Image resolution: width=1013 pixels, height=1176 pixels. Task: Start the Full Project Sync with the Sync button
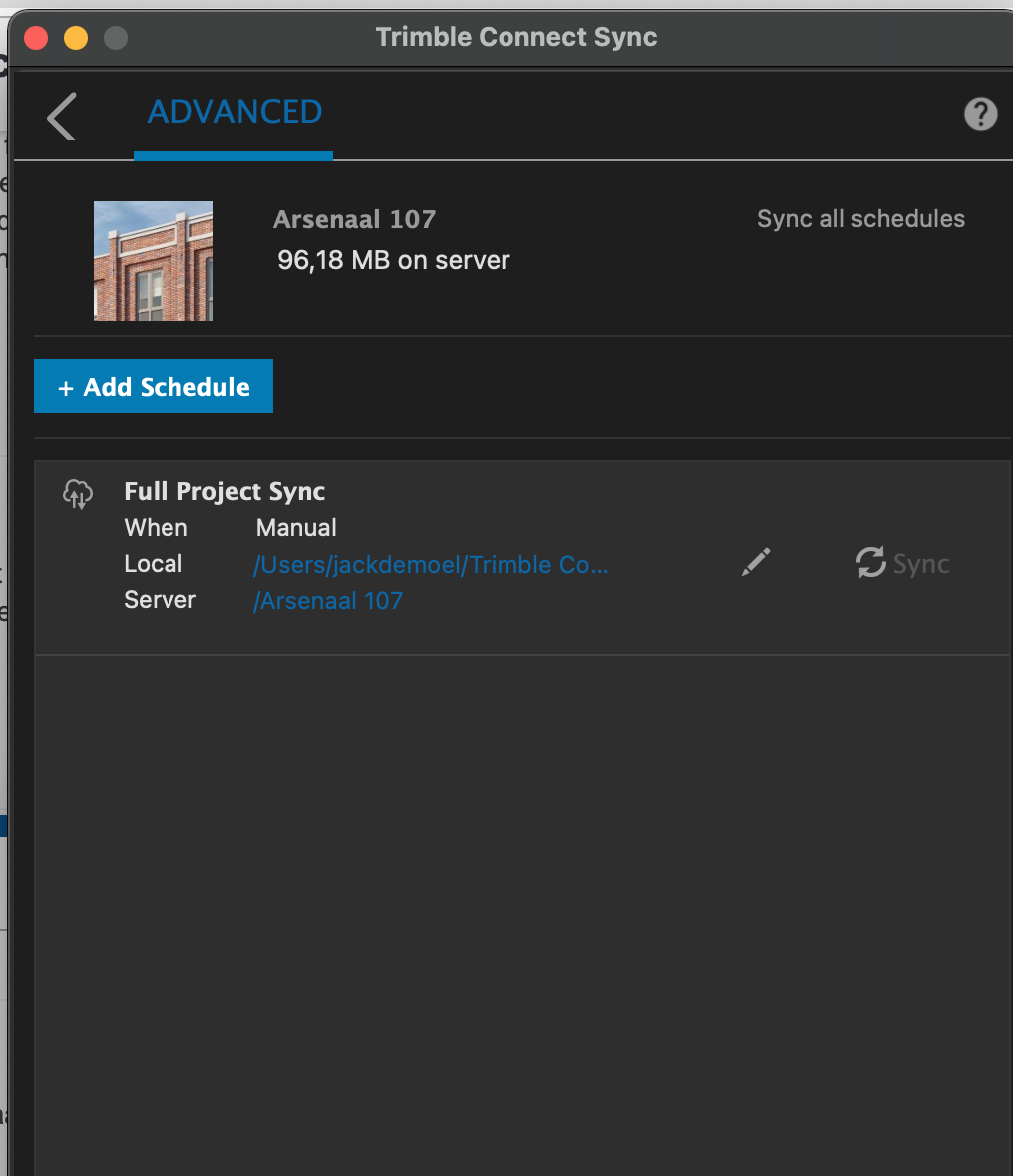902,562
